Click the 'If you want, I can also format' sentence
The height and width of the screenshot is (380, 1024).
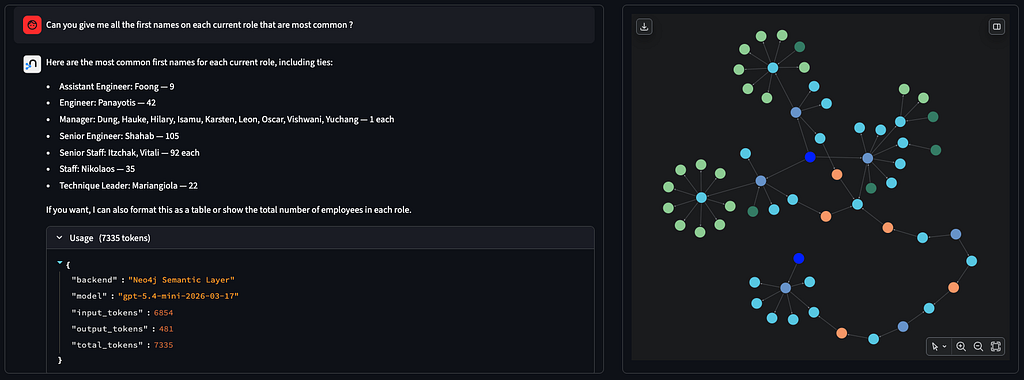[229, 210]
